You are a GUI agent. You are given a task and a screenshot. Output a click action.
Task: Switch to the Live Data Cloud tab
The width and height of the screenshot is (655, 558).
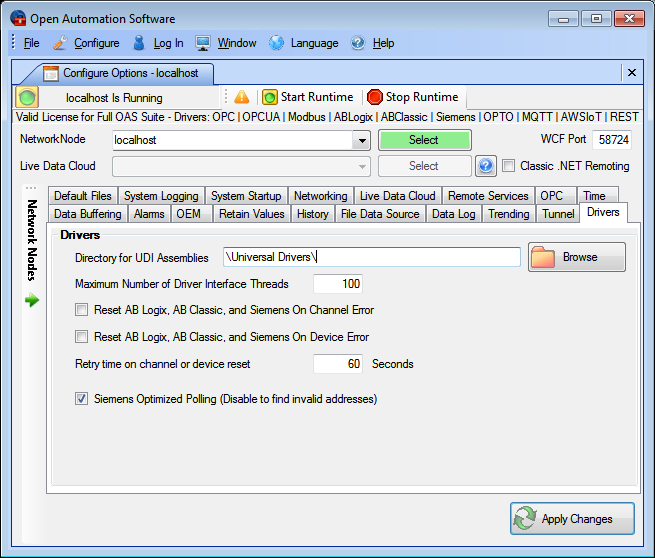click(398, 195)
